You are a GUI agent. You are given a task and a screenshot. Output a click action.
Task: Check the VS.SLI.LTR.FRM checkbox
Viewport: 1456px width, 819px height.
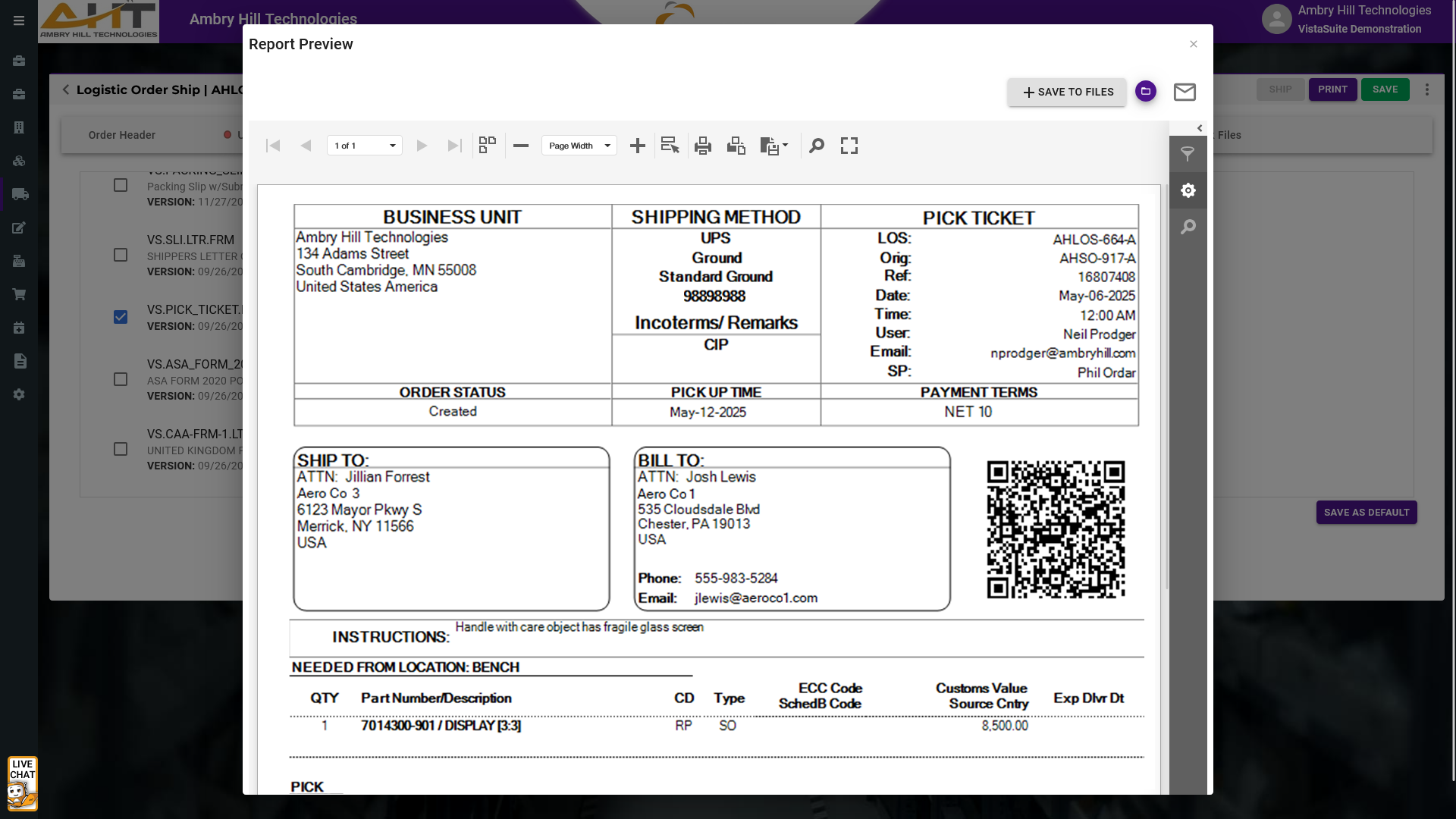[121, 255]
